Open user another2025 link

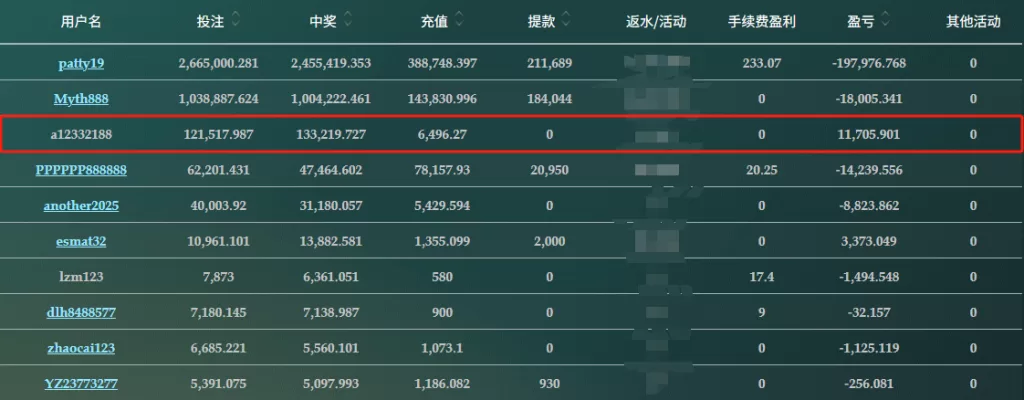[81, 206]
